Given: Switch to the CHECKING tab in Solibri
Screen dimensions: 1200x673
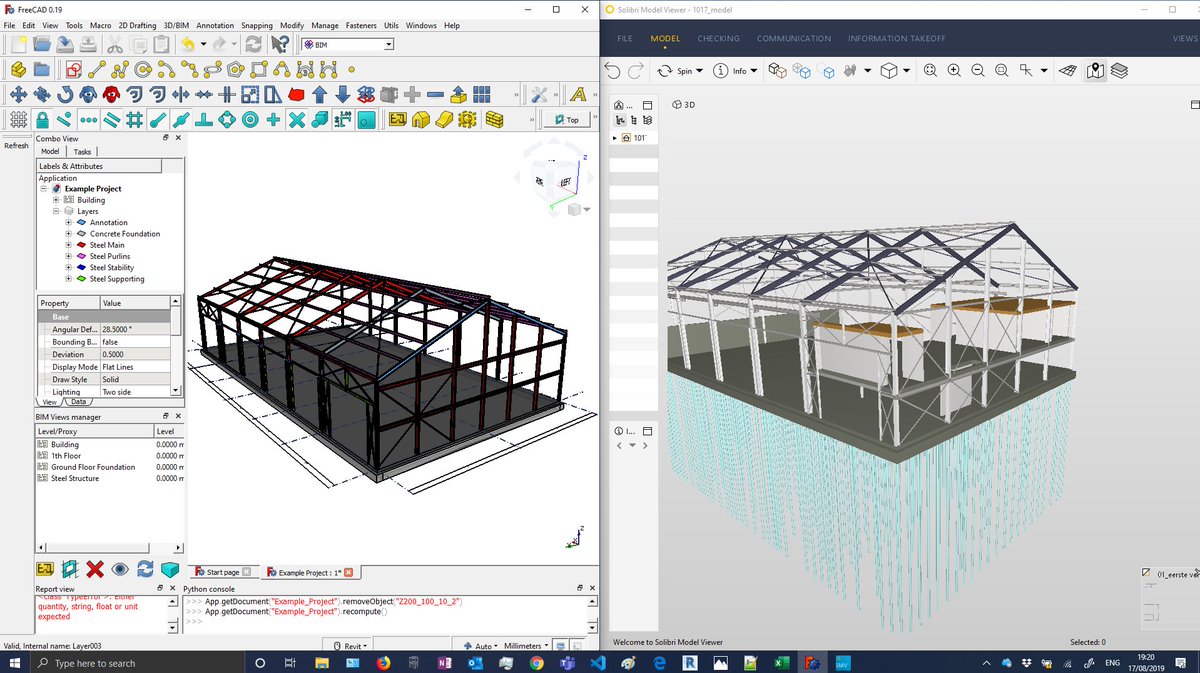Looking at the screenshot, I should [718, 39].
